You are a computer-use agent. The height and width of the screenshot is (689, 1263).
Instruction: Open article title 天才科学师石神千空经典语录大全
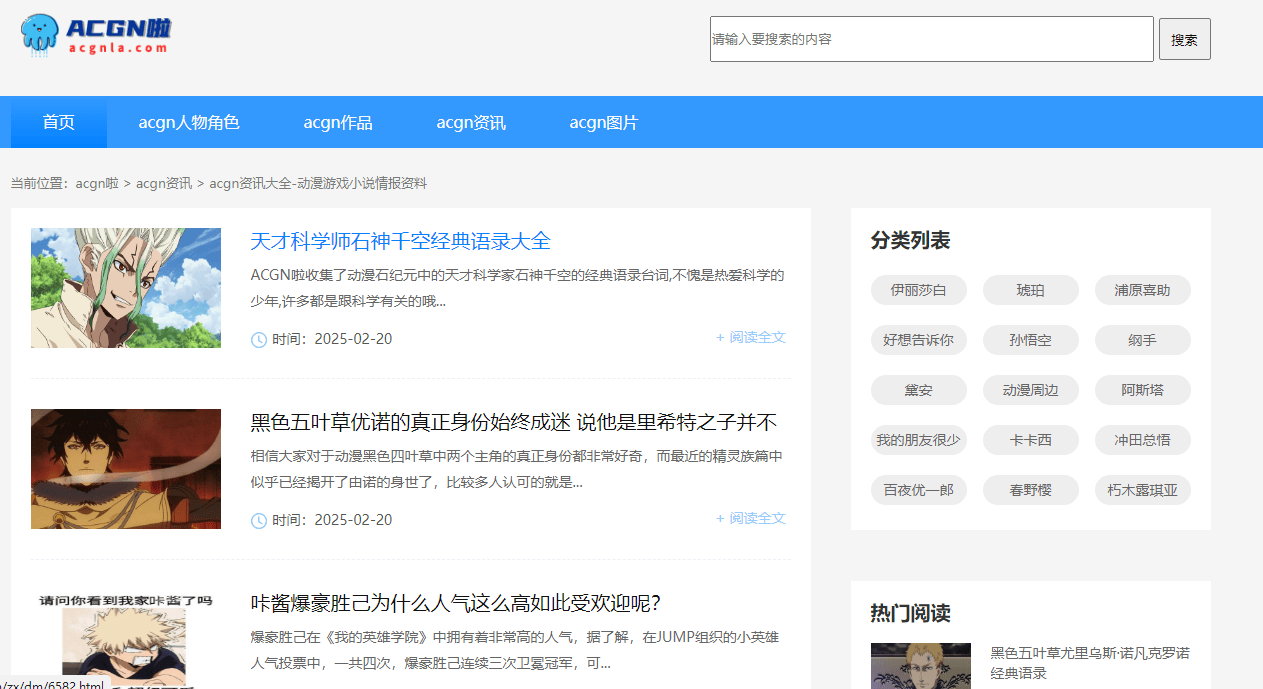point(400,241)
